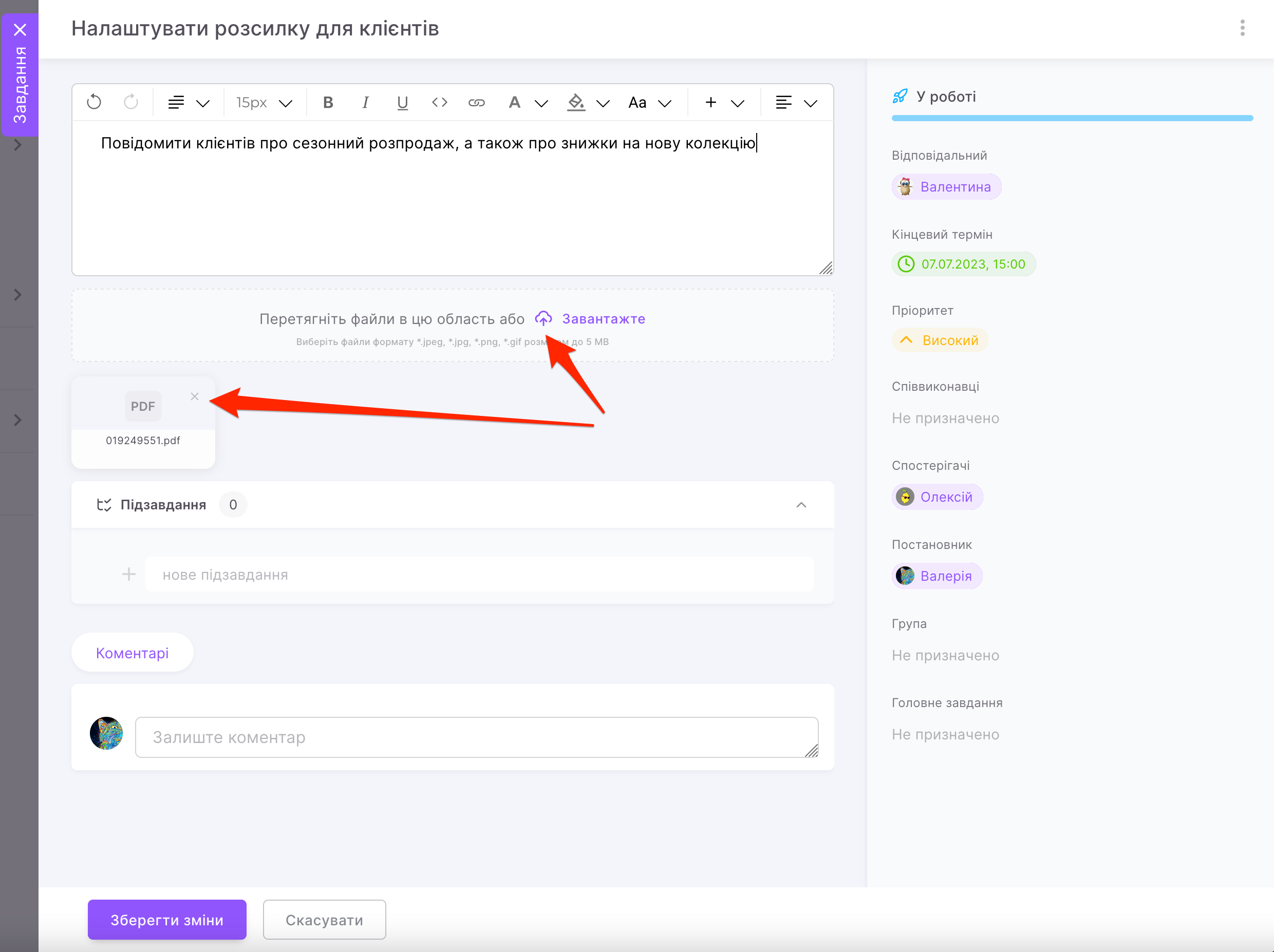Click the undo icon in editor toolbar
1274x952 pixels.
(x=94, y=103)
